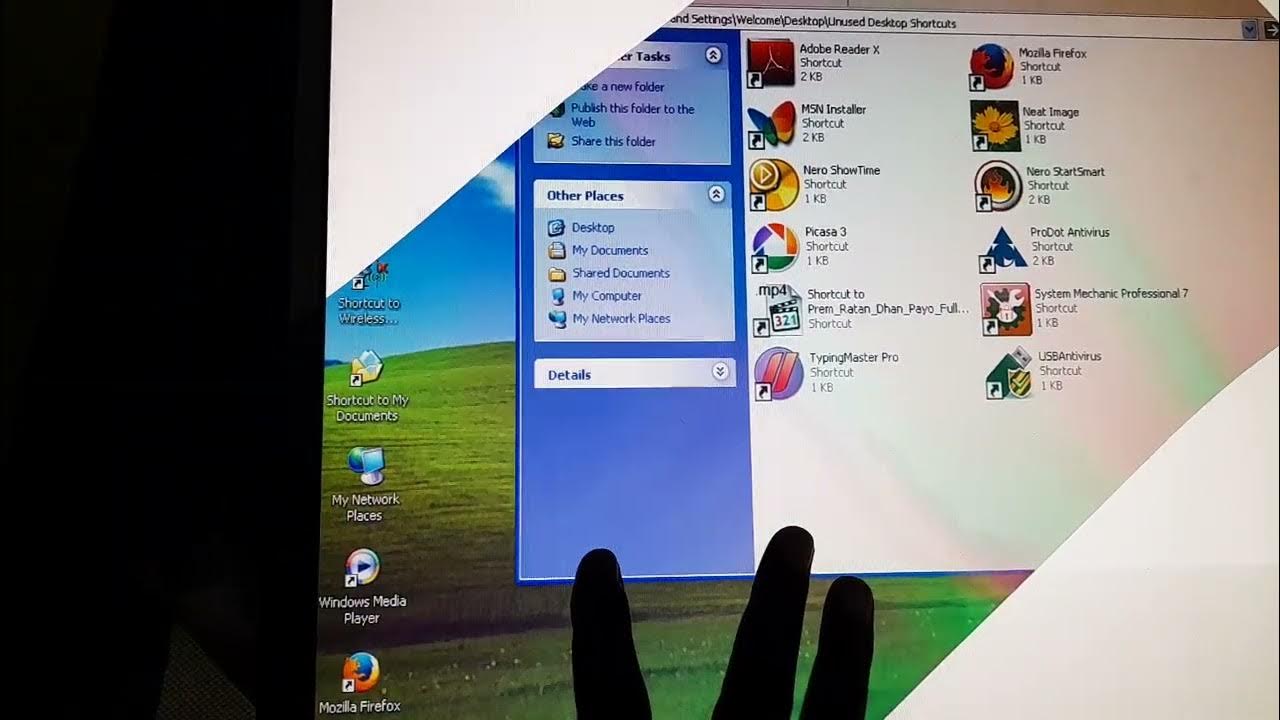Click the mp4 Prem_Ratan_Dhan_Payo shortcut icon
This screenshot has height=720, width=1280.
(x=777, y=309)
